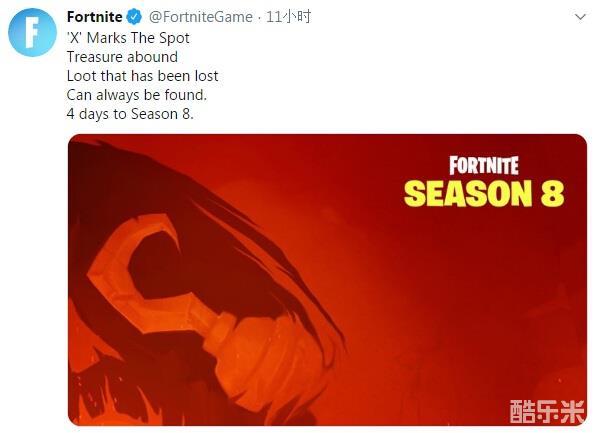594x433 pixels.
Task: Open the Fortnite profile avatar
Action: (x=33, y=32)
